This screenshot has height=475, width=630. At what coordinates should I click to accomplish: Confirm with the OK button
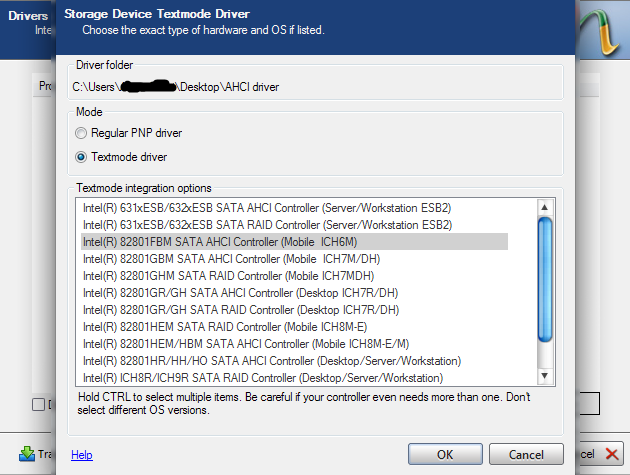pyautogui.click(x=445, y=455)
